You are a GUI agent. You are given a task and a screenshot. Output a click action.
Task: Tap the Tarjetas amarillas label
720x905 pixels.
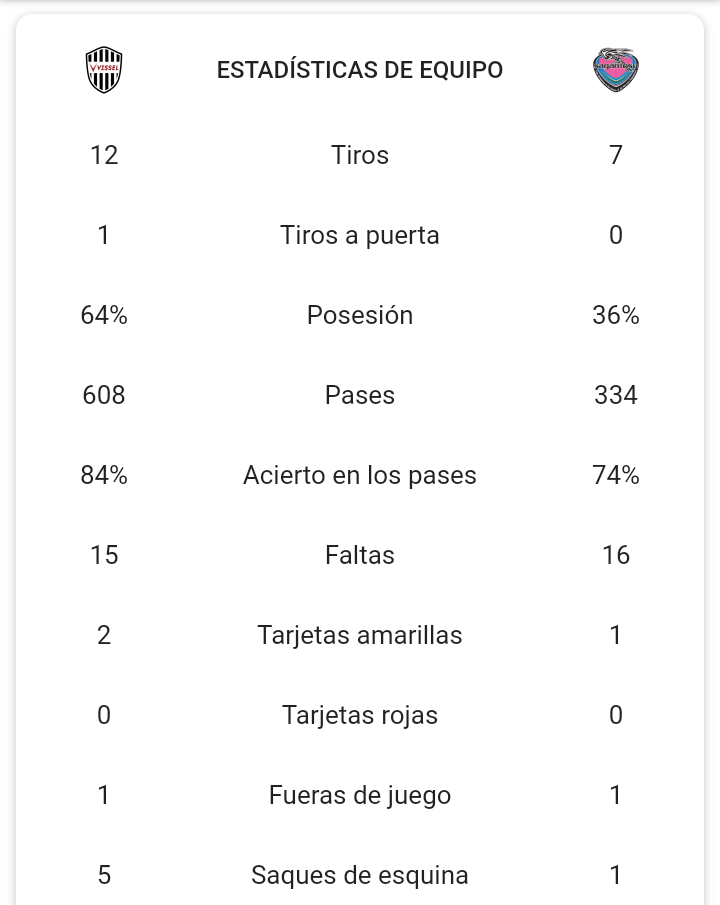pos(360,635)
